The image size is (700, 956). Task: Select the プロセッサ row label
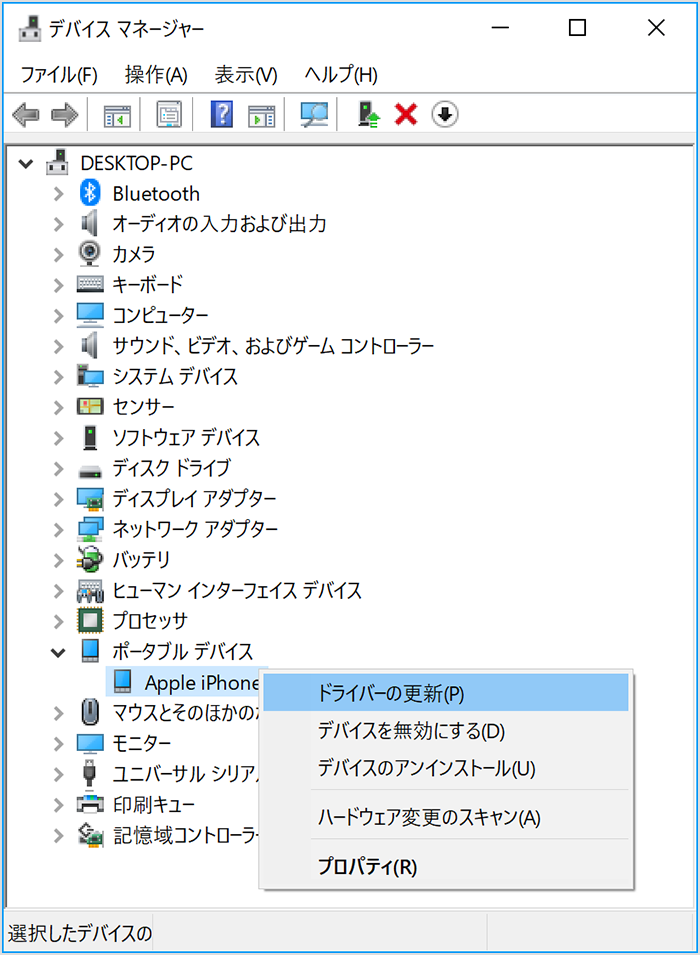(149, 621)
